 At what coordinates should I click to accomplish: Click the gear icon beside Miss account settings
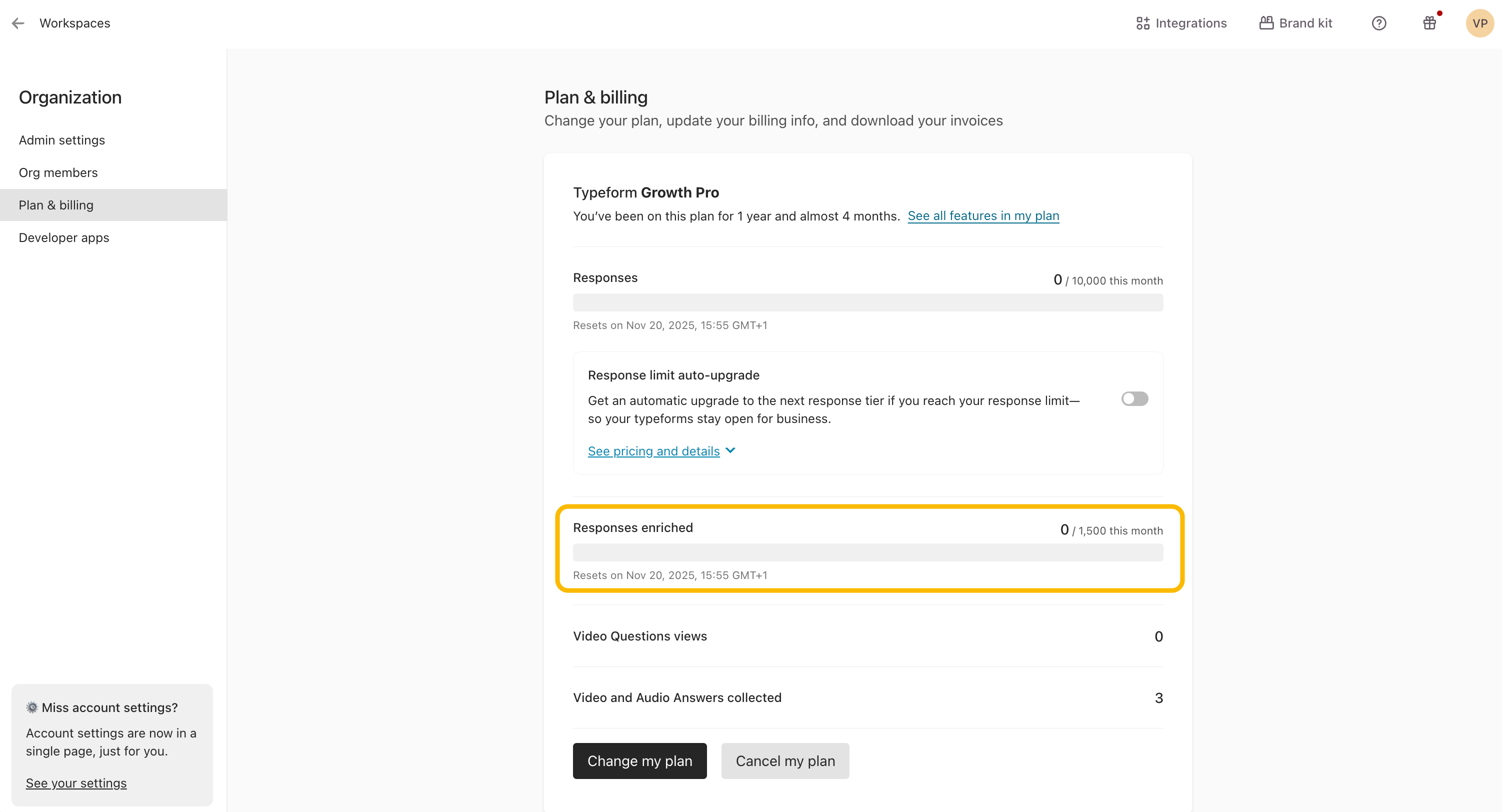(32, 707)
